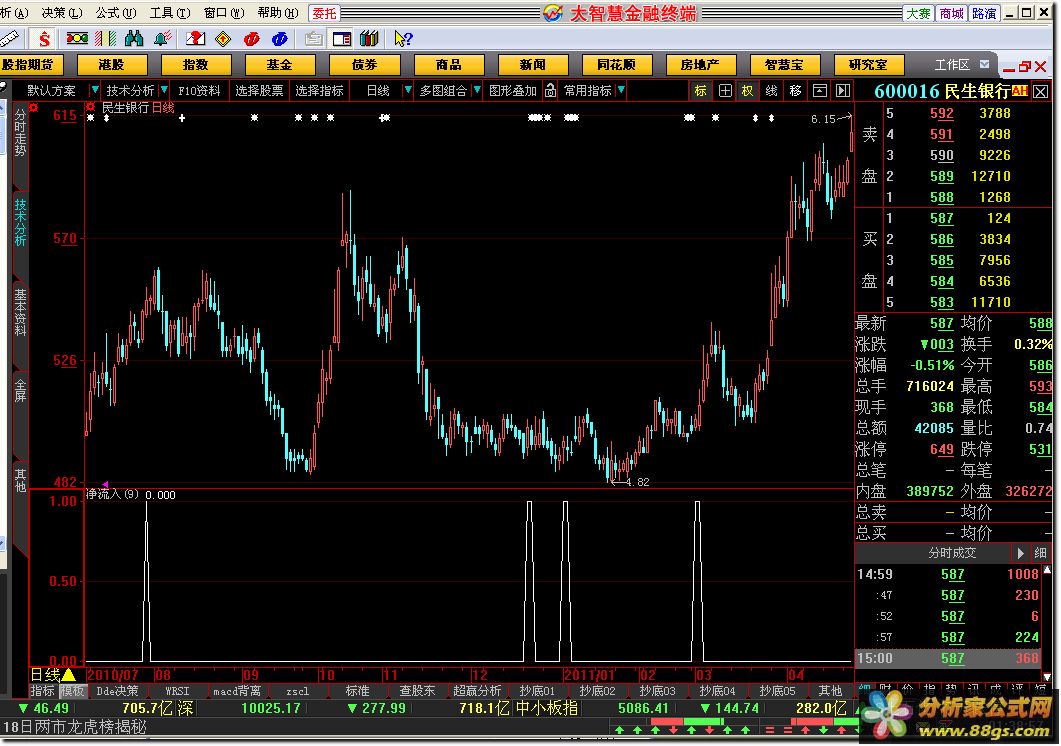Click the yellow diamond arrow icon
Image resolution: width=1061 pixels, height=746 pixels.
(x=223, y=39)
